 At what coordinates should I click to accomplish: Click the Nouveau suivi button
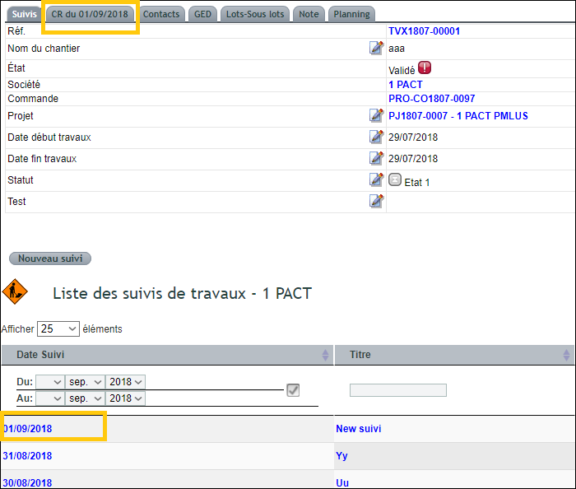[x=50, y=259]
